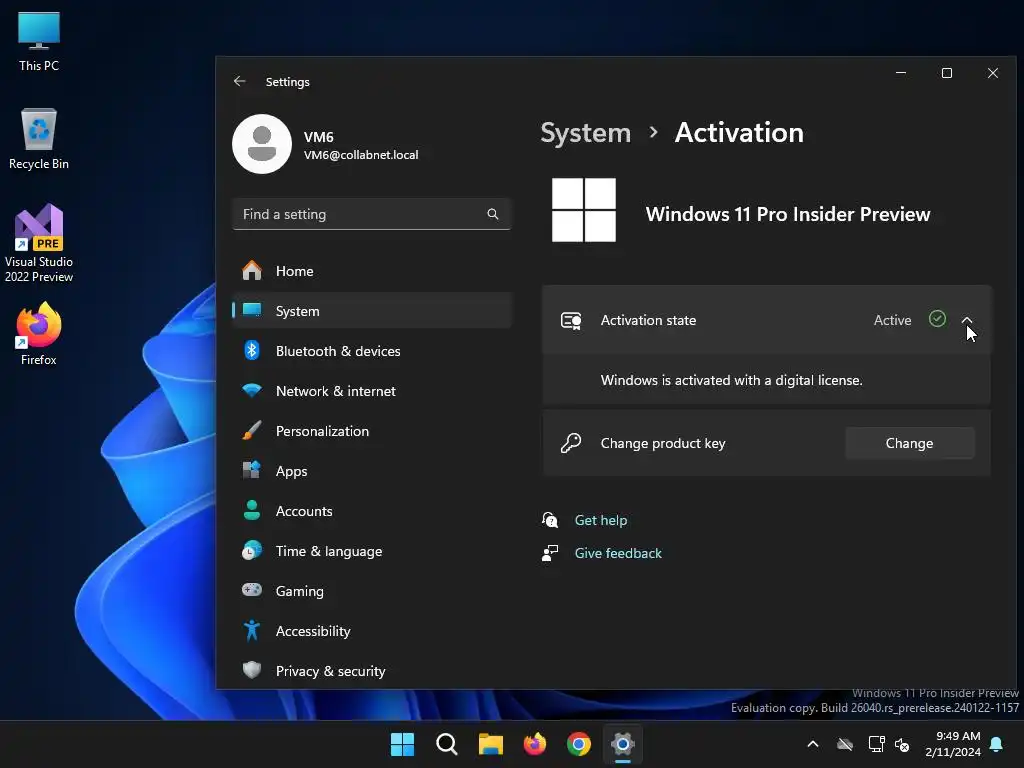The height and width of the screenshot is (768, 1024).
Task: Open Accessibility settings
Action: pyautogui.click(x=371, y=631)
